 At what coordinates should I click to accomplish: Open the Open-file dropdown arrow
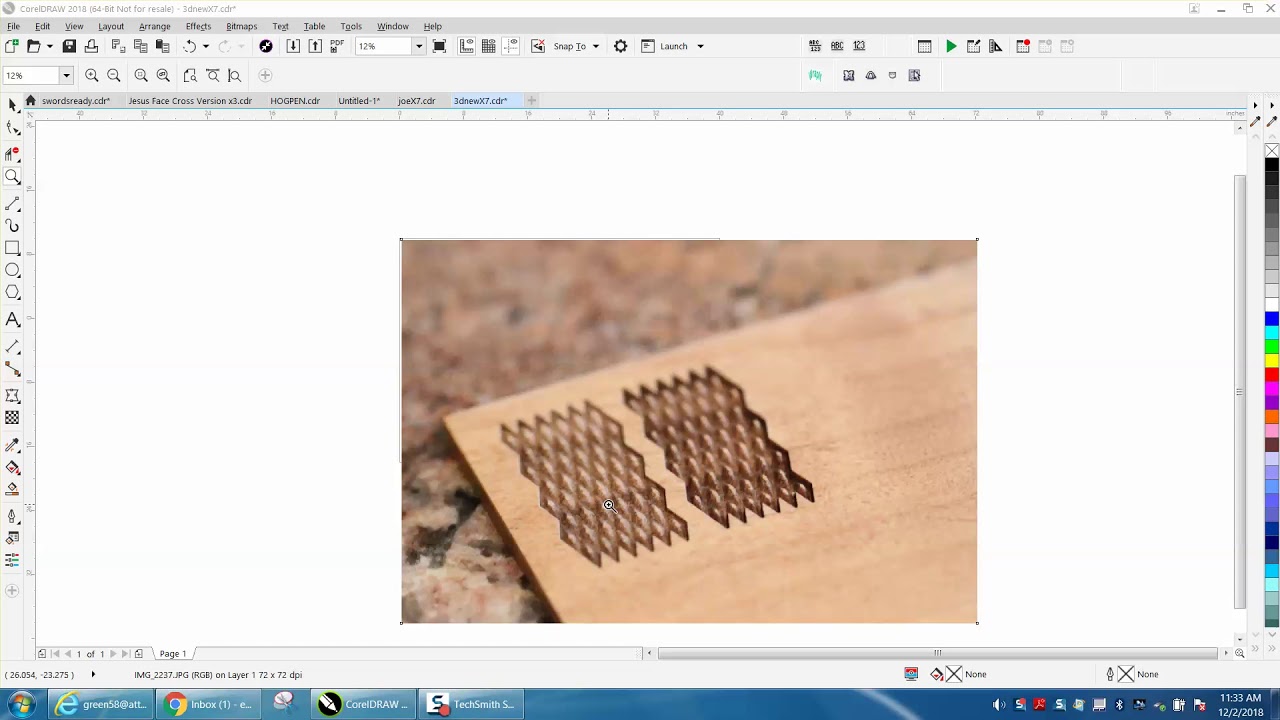[49, 46]
